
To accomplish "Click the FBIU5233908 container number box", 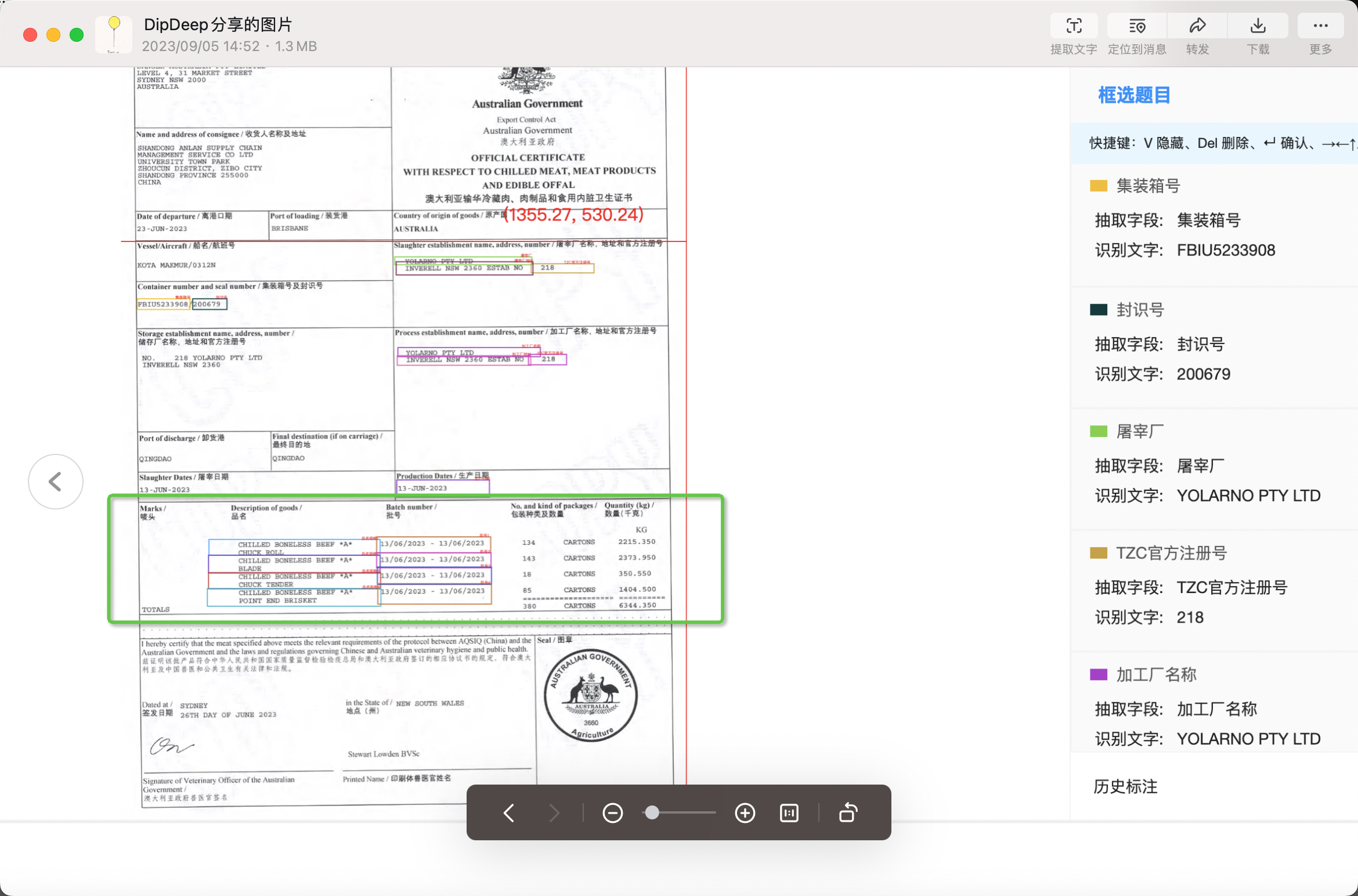I will click(163, 304).
